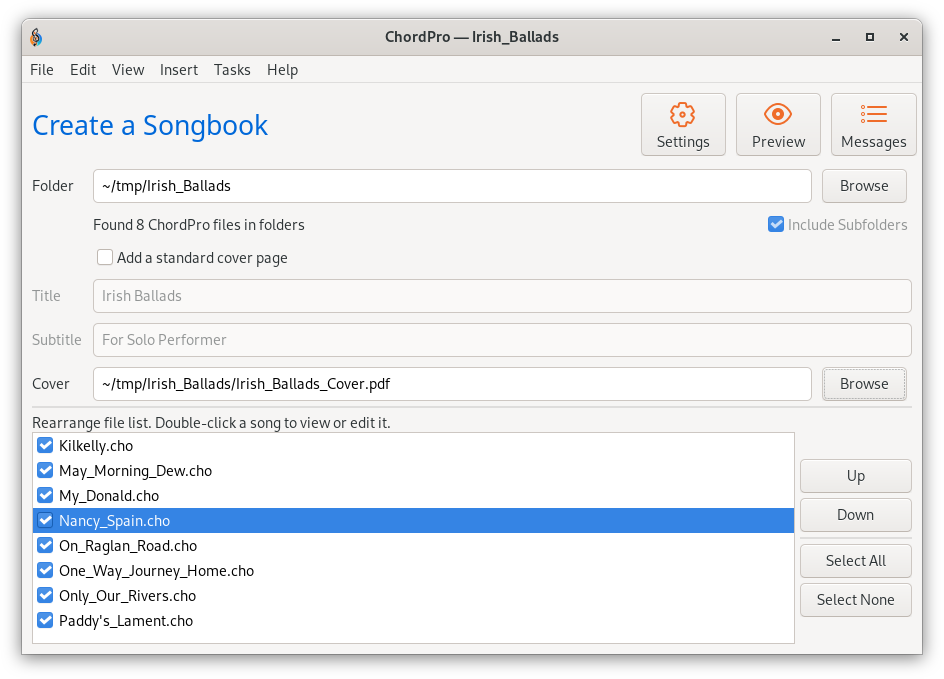Image resolution: width=944 pixels, height=679 pixels.
Task: Open the Insert menu
Action: point(179,70)
